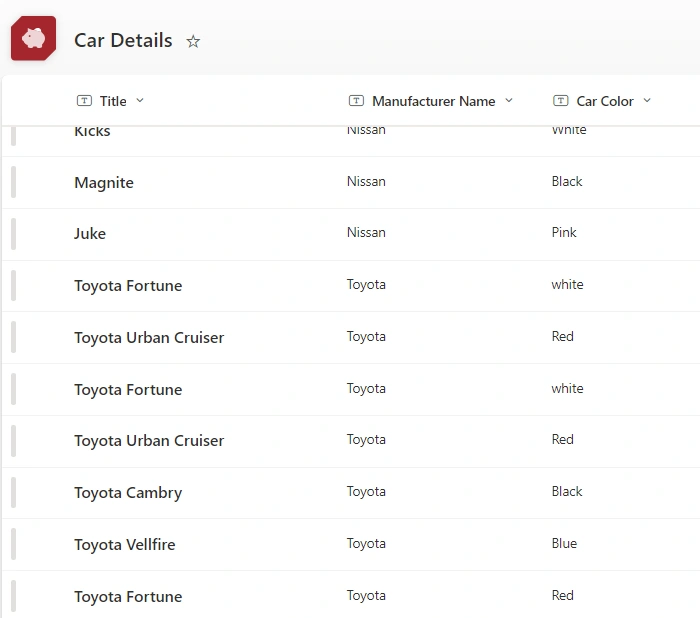Open the Magnite item title
This screenshot has height=618, width=700.
click(104, 183)
